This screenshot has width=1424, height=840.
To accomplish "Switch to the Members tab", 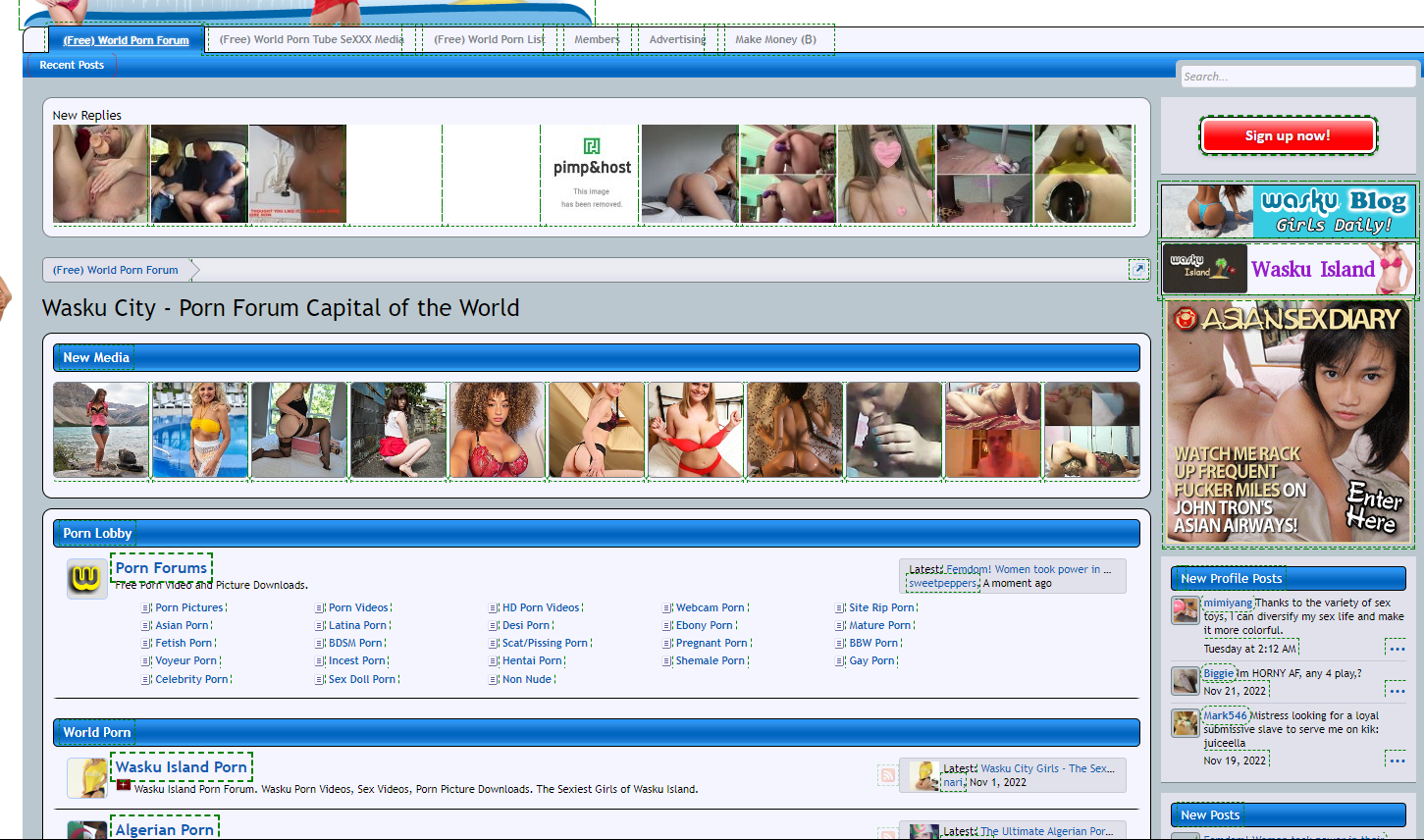I will click(x=597, y=40).
